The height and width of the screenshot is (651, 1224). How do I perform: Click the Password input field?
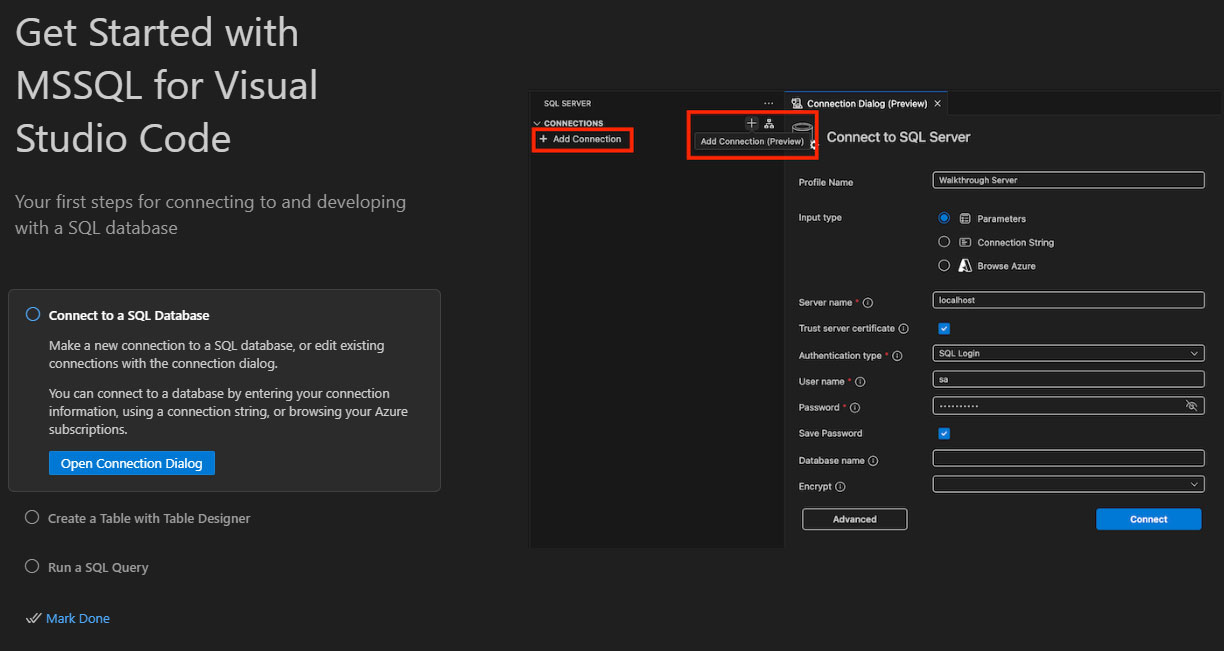(x=1068, y=405)
